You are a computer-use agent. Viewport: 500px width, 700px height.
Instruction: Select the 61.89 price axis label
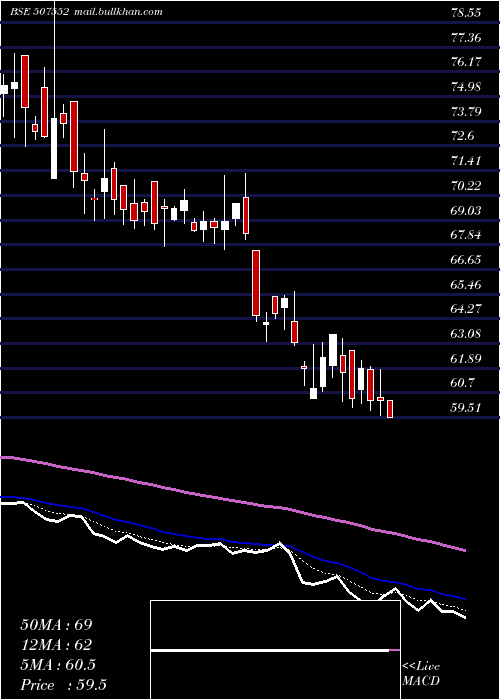pos(466,358)
